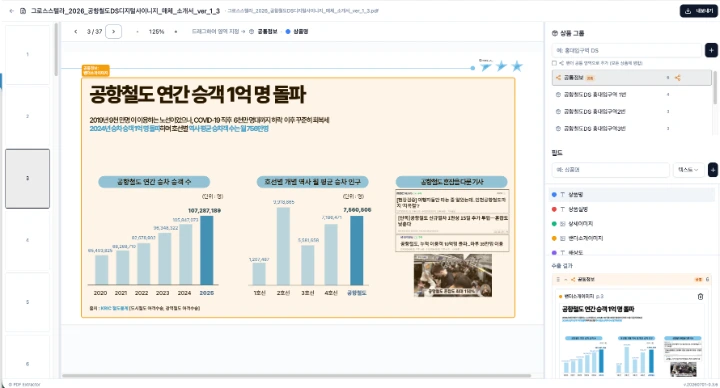Viewport: 720px width, 388px height.
Task: Open the document file icon beside the title
Action: (x=23, y=11)
